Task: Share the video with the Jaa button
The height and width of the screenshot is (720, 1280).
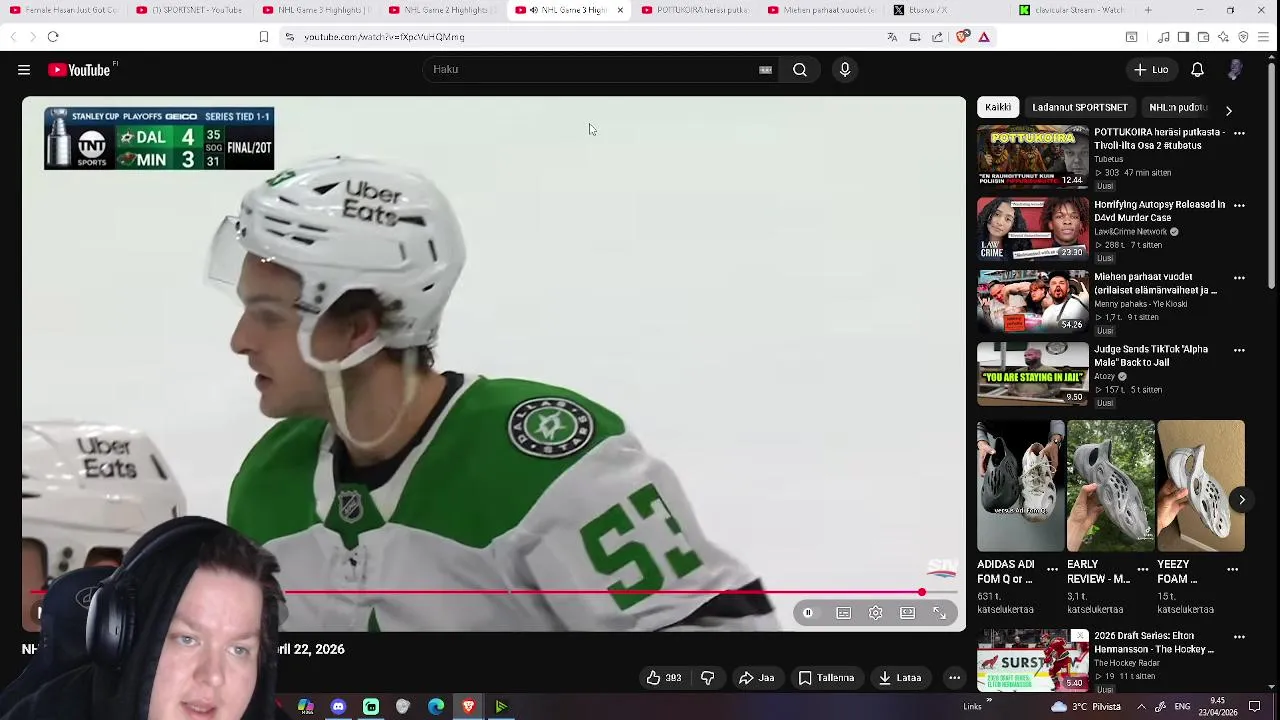Action: (757, 678)
